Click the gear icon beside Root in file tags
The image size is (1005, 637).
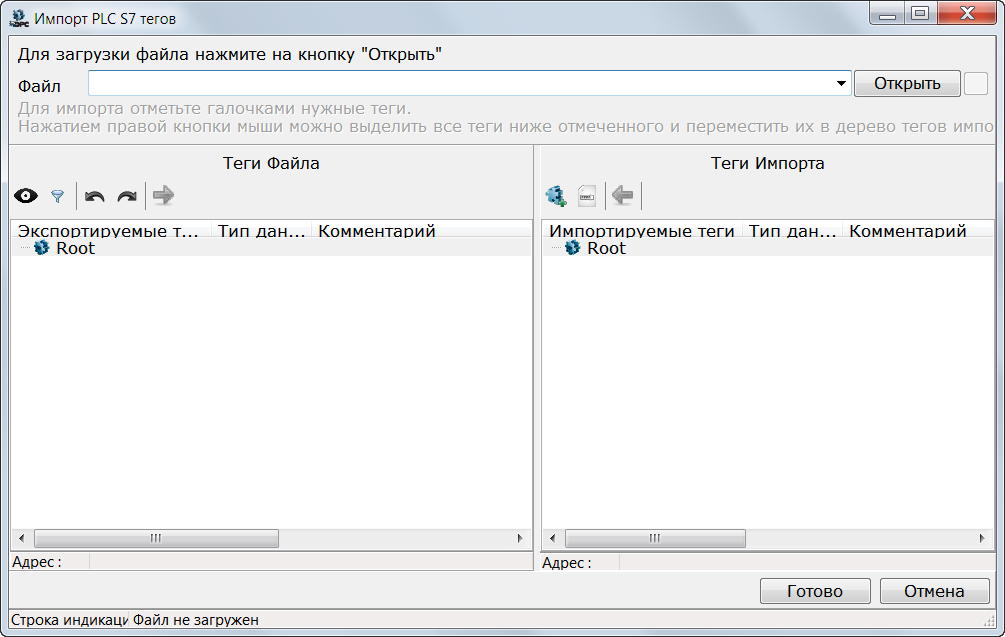(x=42, y=247)
